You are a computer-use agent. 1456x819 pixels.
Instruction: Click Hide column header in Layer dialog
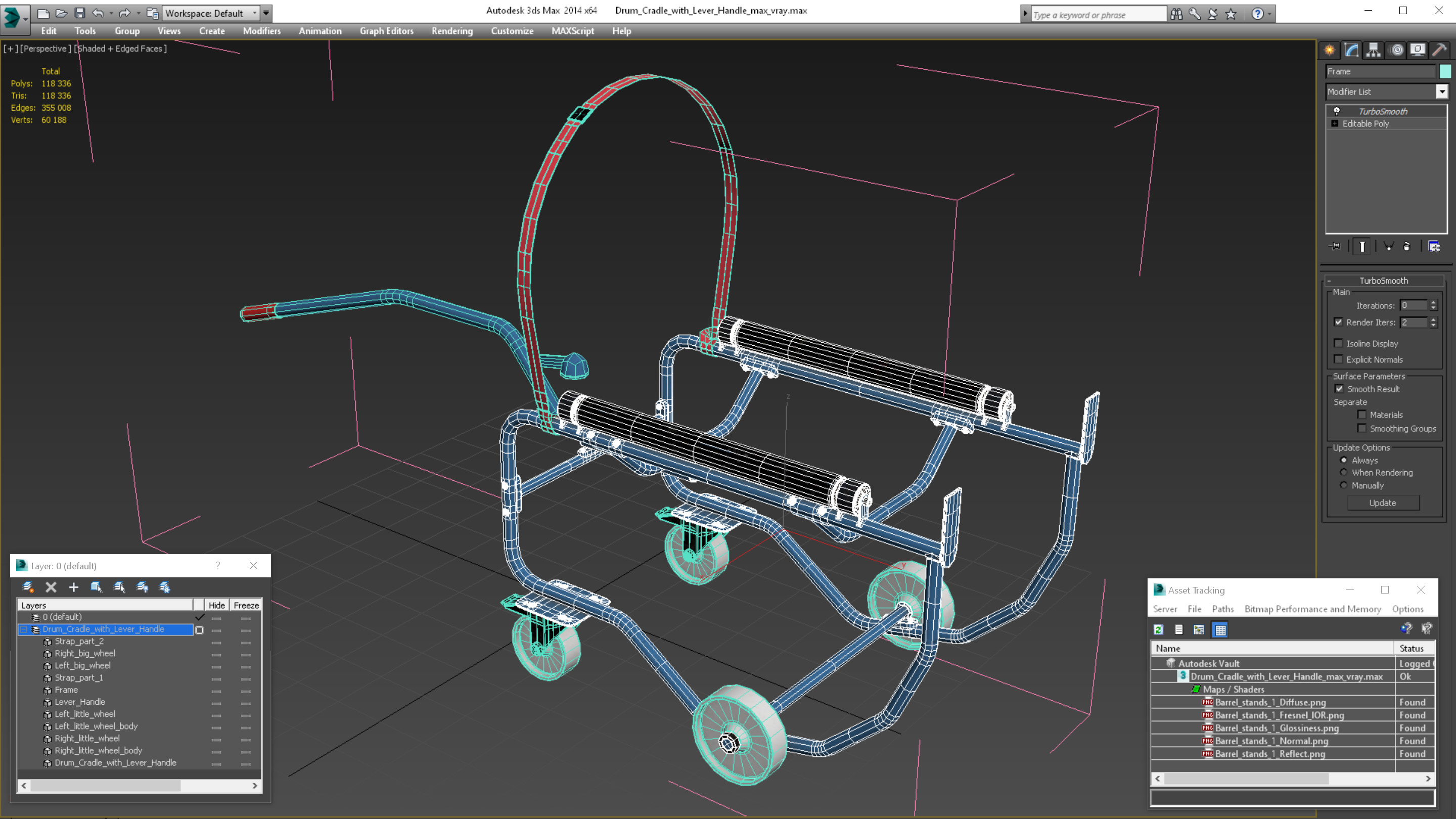(216, 605)
